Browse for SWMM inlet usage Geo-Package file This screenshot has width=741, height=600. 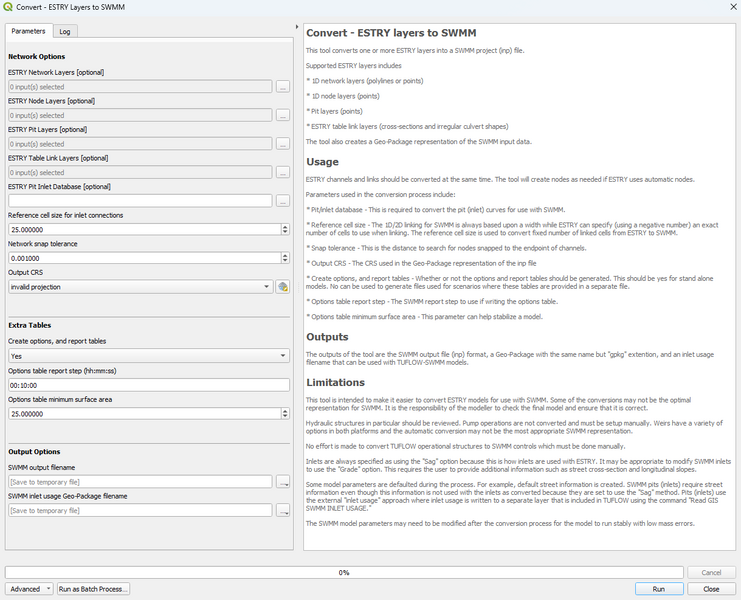[283, 511]
